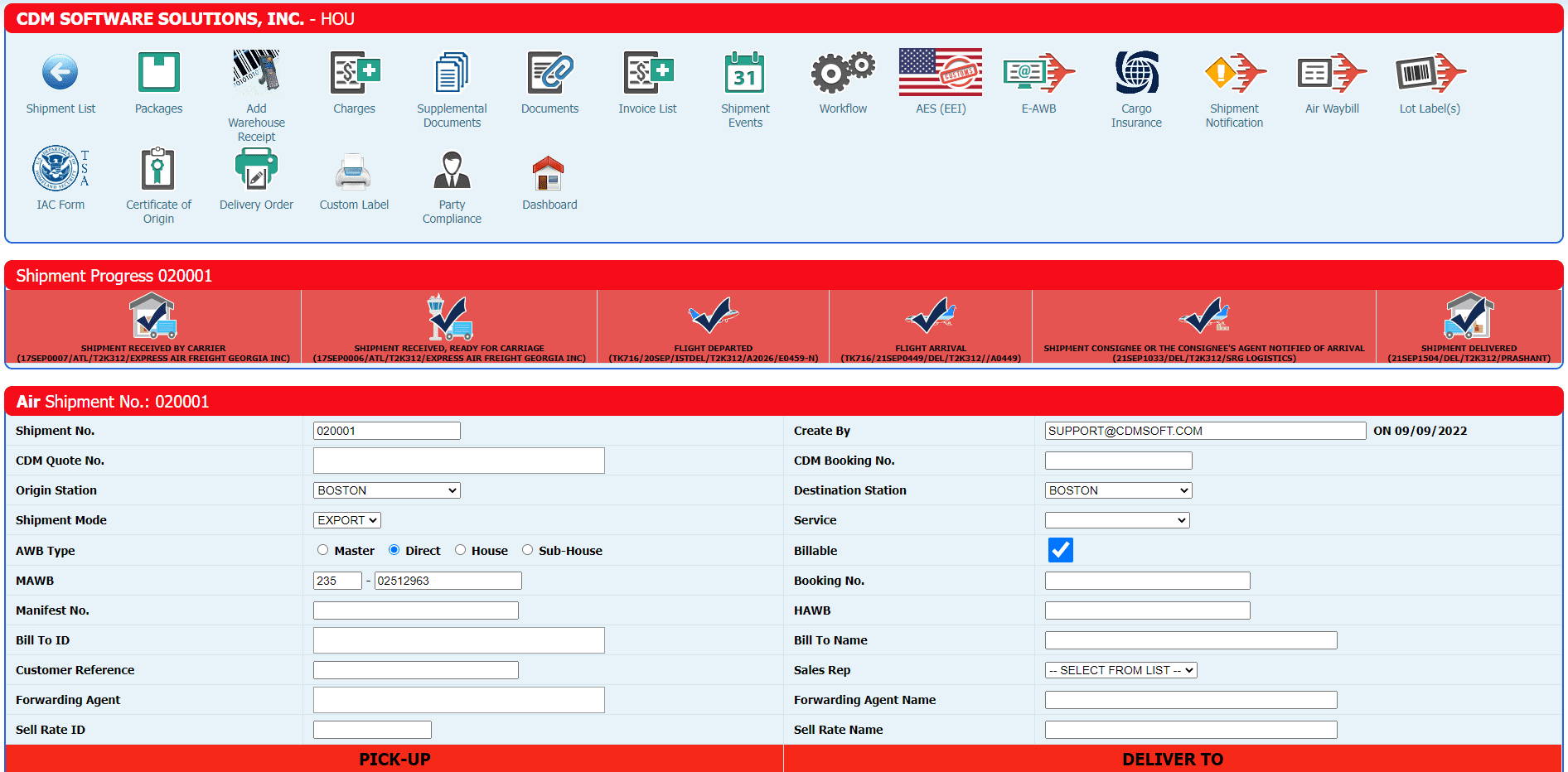Click the Flight Departed progress step

pyautogui.click(x=713, y=328)
